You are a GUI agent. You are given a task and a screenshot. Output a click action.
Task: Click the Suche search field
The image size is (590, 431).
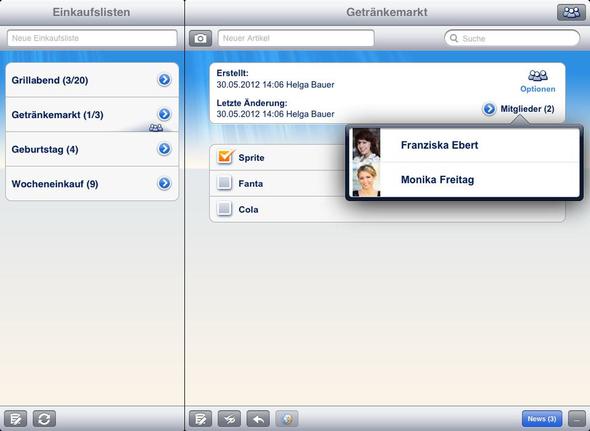click(x=512, y=38)
